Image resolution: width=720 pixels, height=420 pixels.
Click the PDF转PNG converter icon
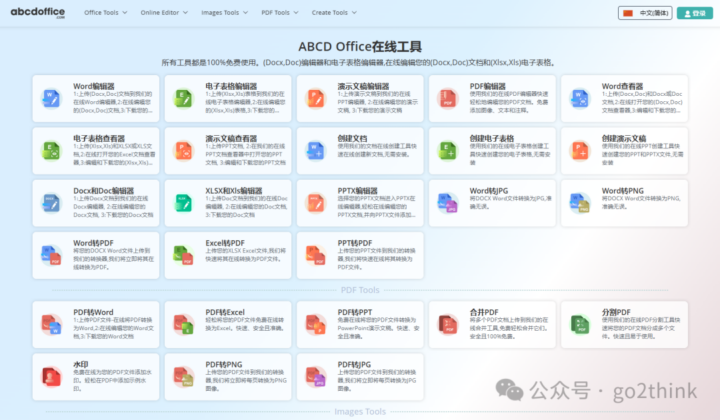click(x=183, y=376)
